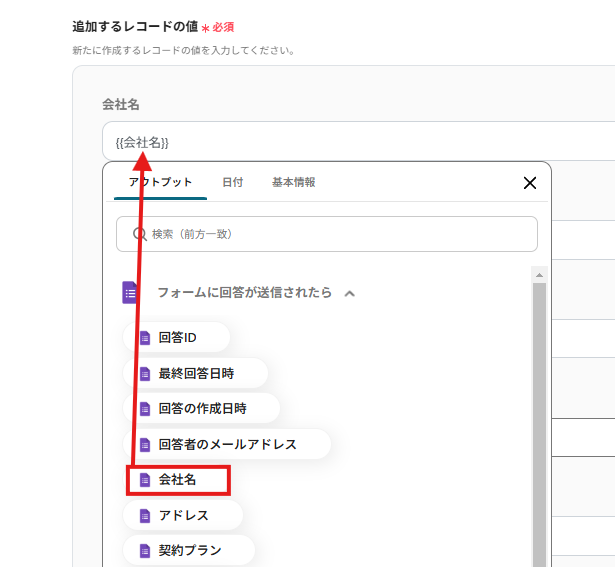This screenshot has height=567, width=615.
Task: Open the 基本情報 tab
Action: (x=294, y=182)
